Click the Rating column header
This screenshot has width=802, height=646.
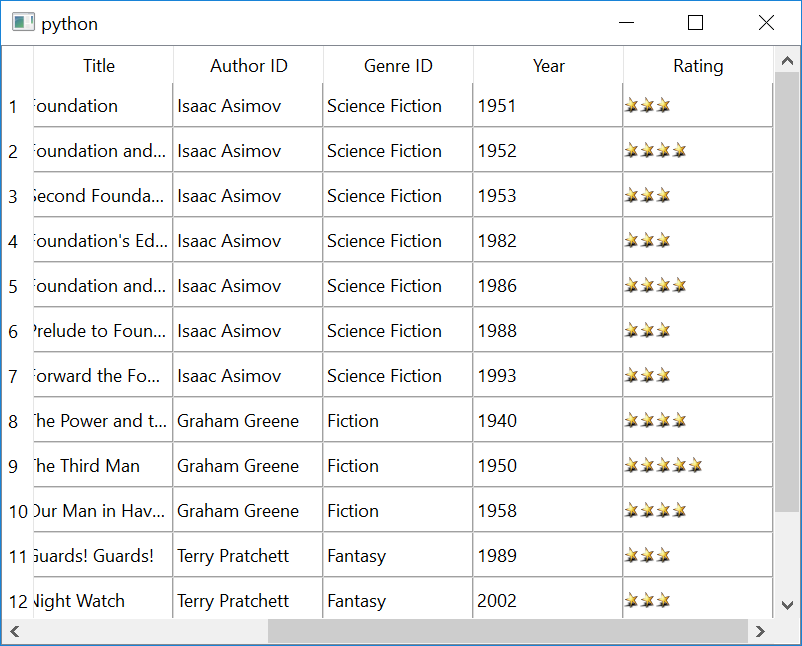point(697,66)
